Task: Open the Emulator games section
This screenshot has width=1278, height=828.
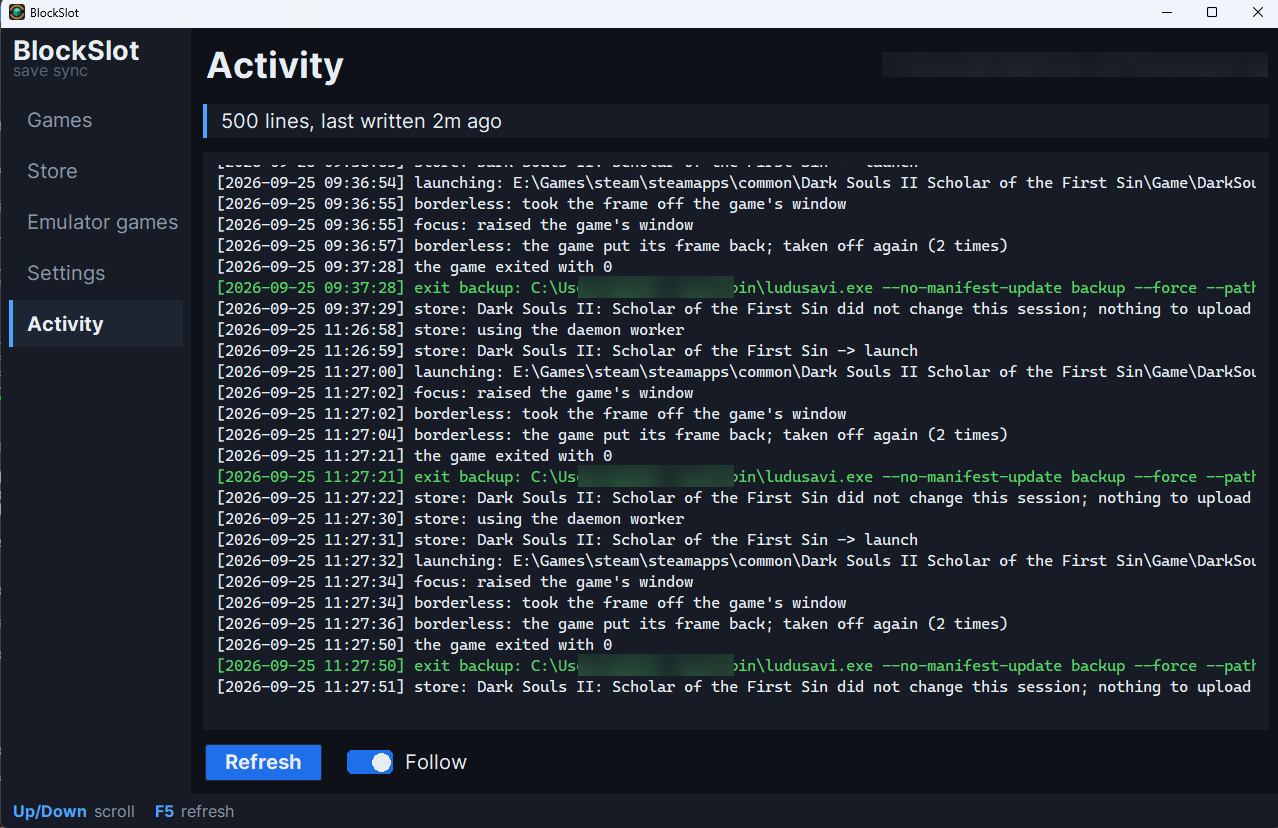Action: 96,222
